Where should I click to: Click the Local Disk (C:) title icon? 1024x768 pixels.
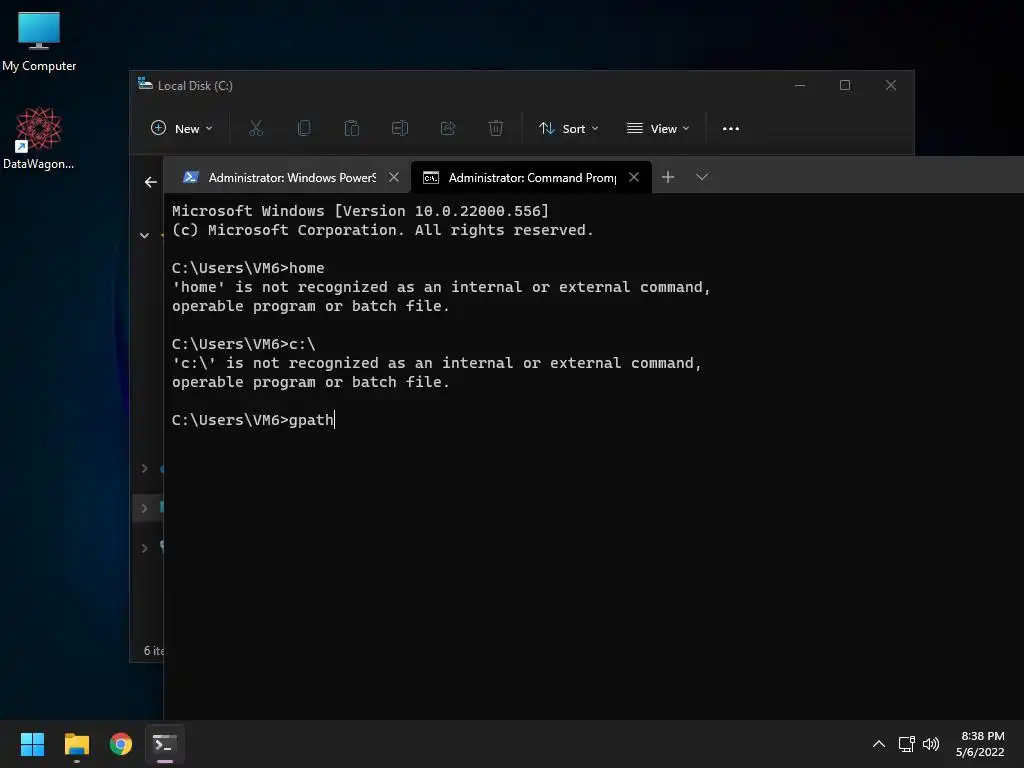(x=145, y=84)
